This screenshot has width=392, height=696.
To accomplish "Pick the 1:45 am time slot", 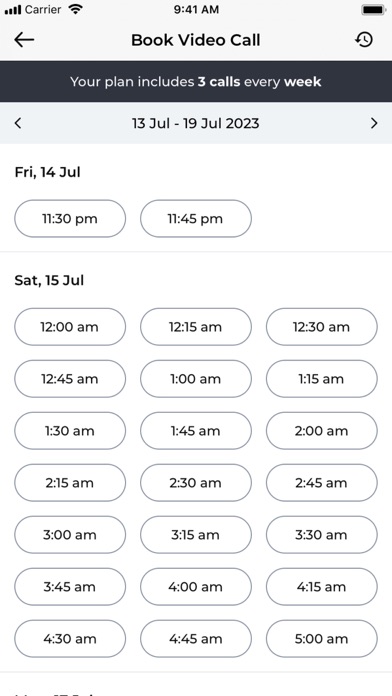I will [x=196, y=431].
